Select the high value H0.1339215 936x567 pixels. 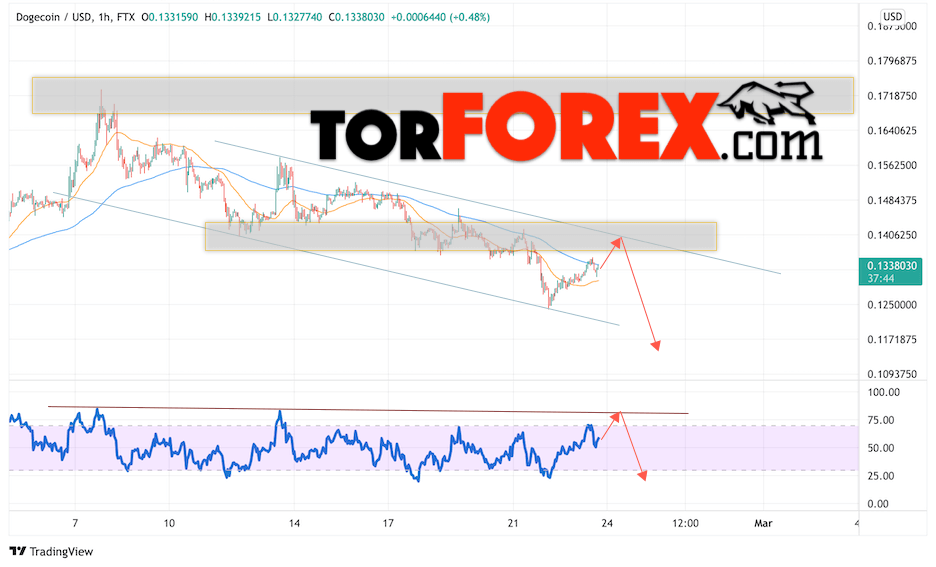[x=232, y=17]
